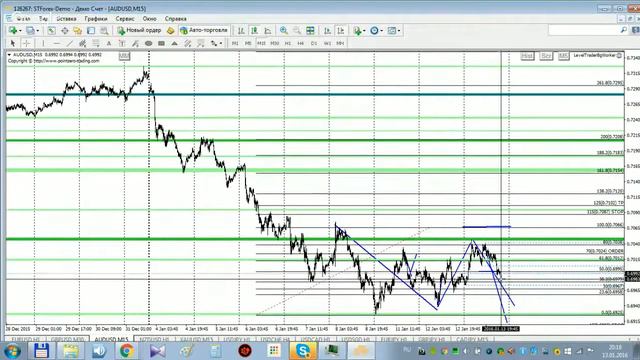
Task: Open the Data Window icon
Action: coord(64,31)
